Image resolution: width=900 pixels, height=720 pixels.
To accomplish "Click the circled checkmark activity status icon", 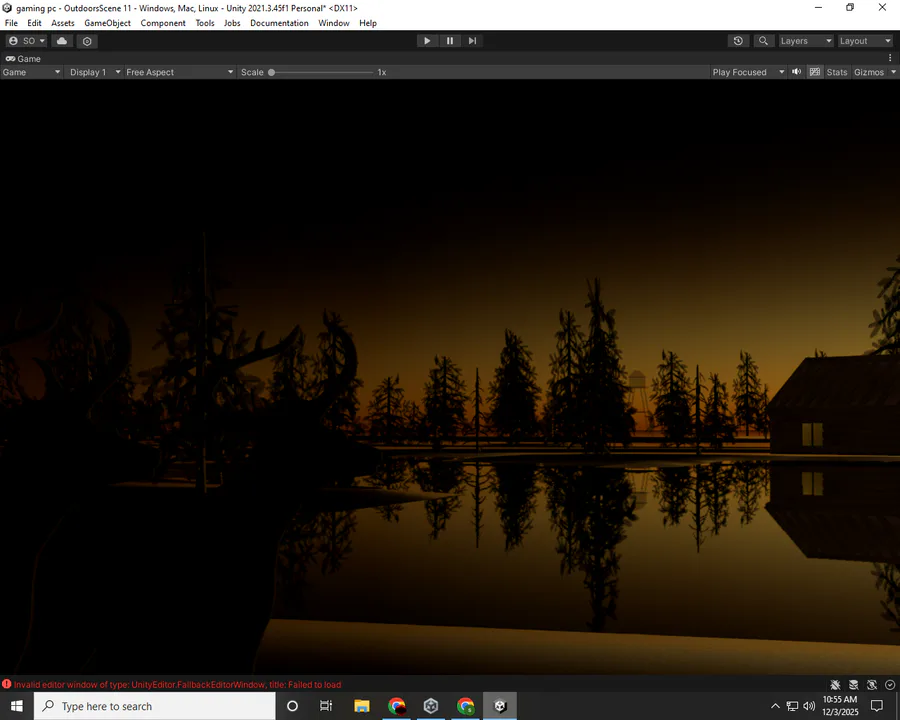I will [x=890, y=684].
